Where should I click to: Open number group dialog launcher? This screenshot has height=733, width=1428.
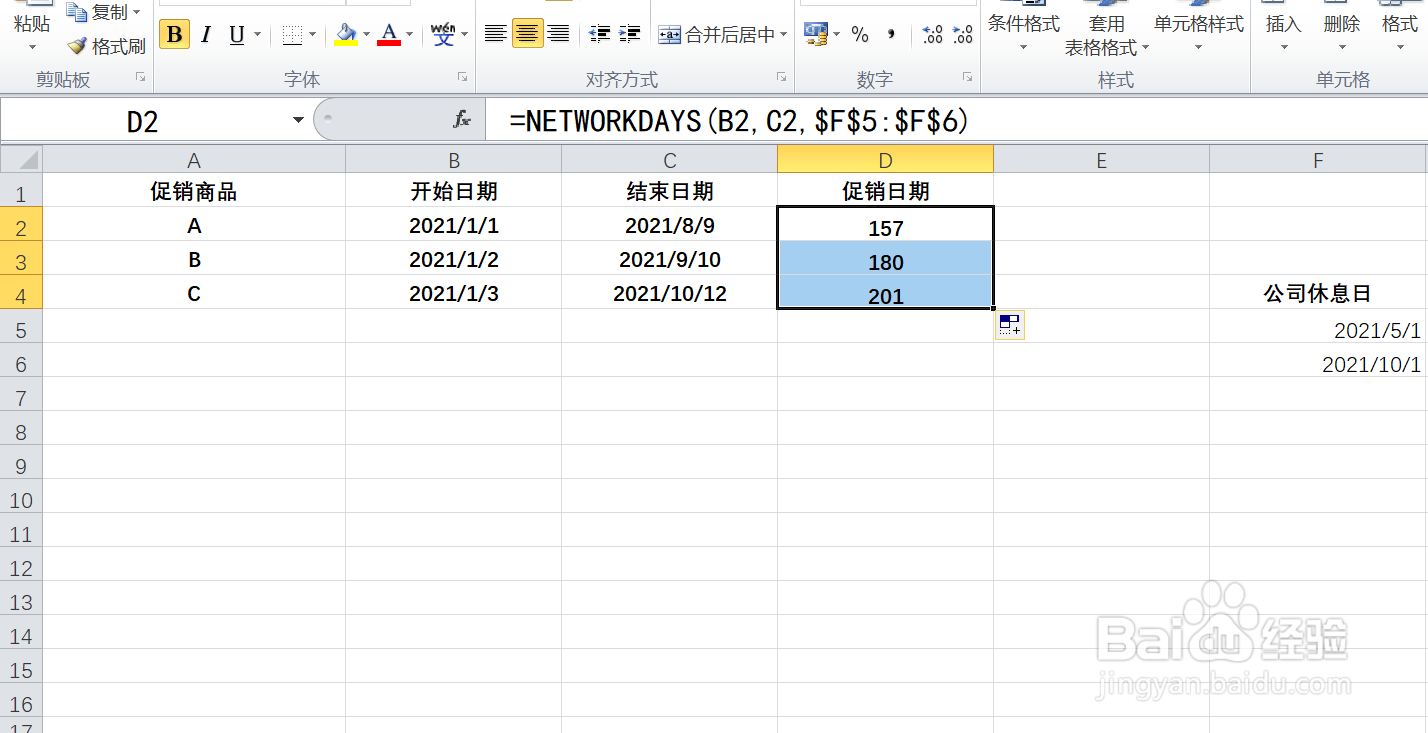(967, 77)
